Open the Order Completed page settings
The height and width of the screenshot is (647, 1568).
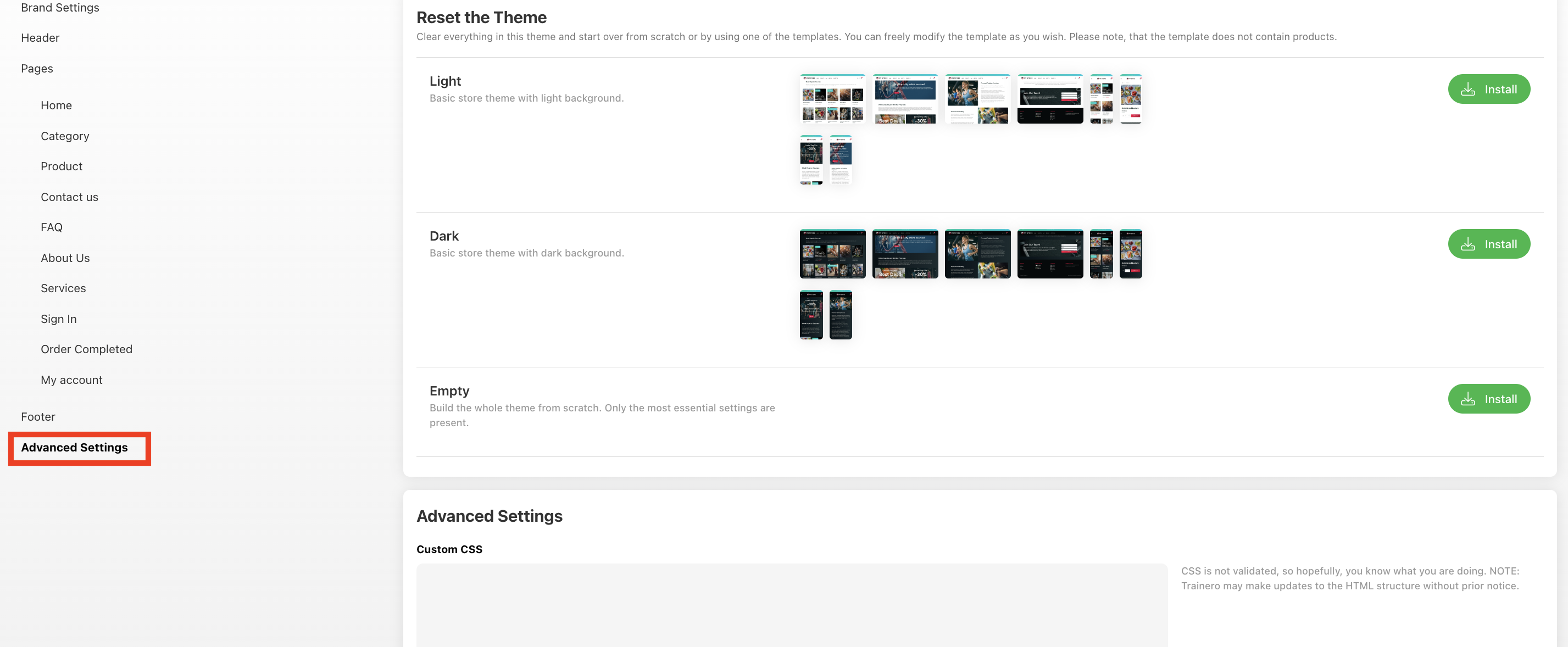click(x=86, y=349)
